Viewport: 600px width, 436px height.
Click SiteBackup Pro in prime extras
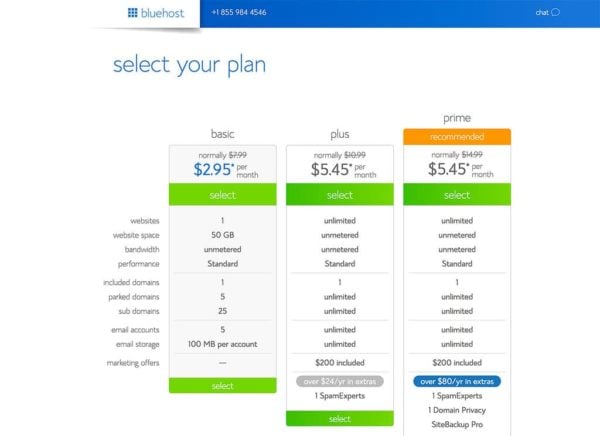tap(457, 427)
